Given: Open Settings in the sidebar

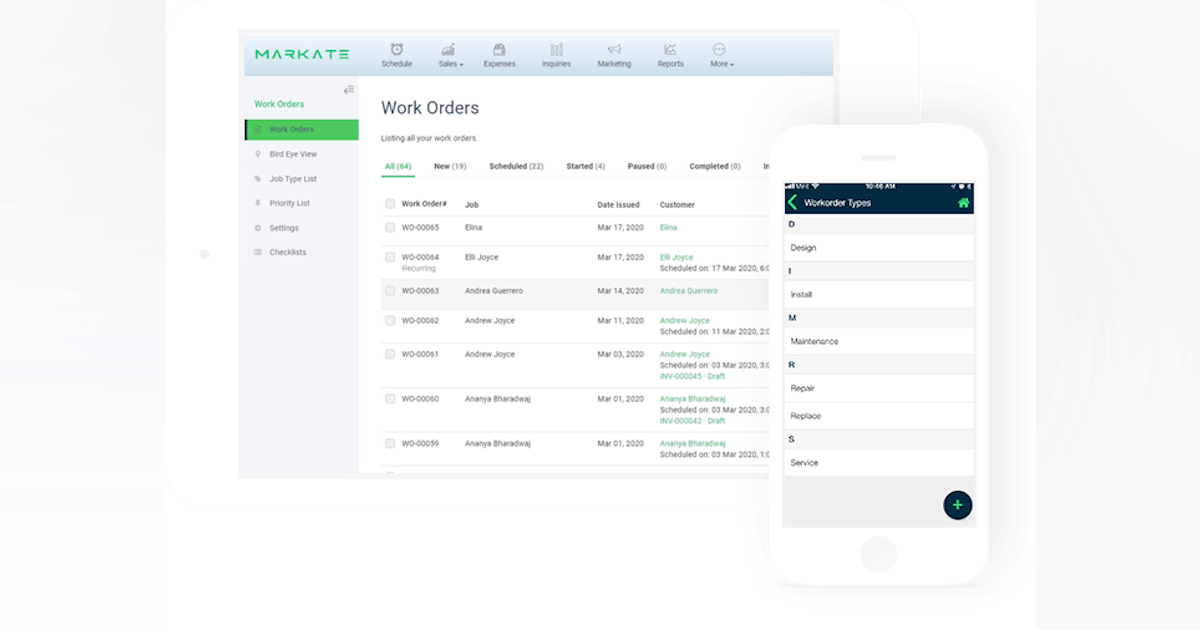Looking at the screenshot, I should click(x=283, y=228).
